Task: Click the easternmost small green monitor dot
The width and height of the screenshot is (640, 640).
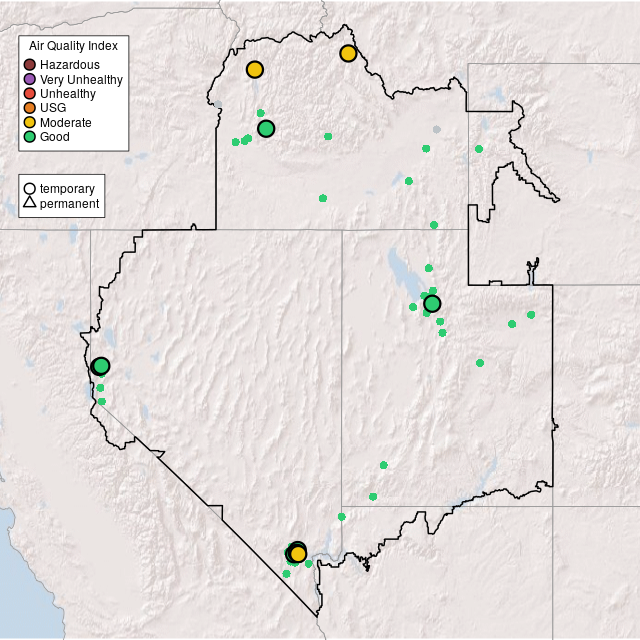Action: 531,315
